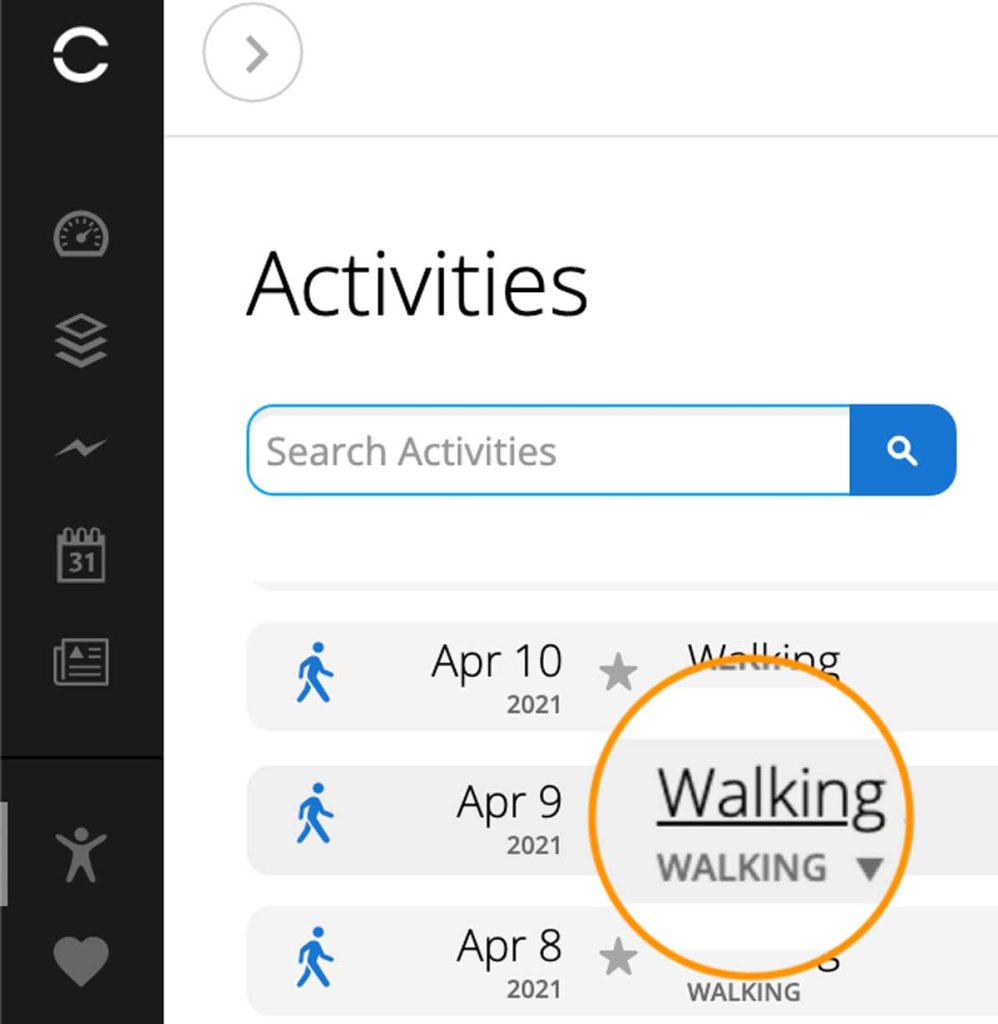
Task: Open the activity pulse sidebar icon
Action: pyautogui.click(x=80, y=448)
